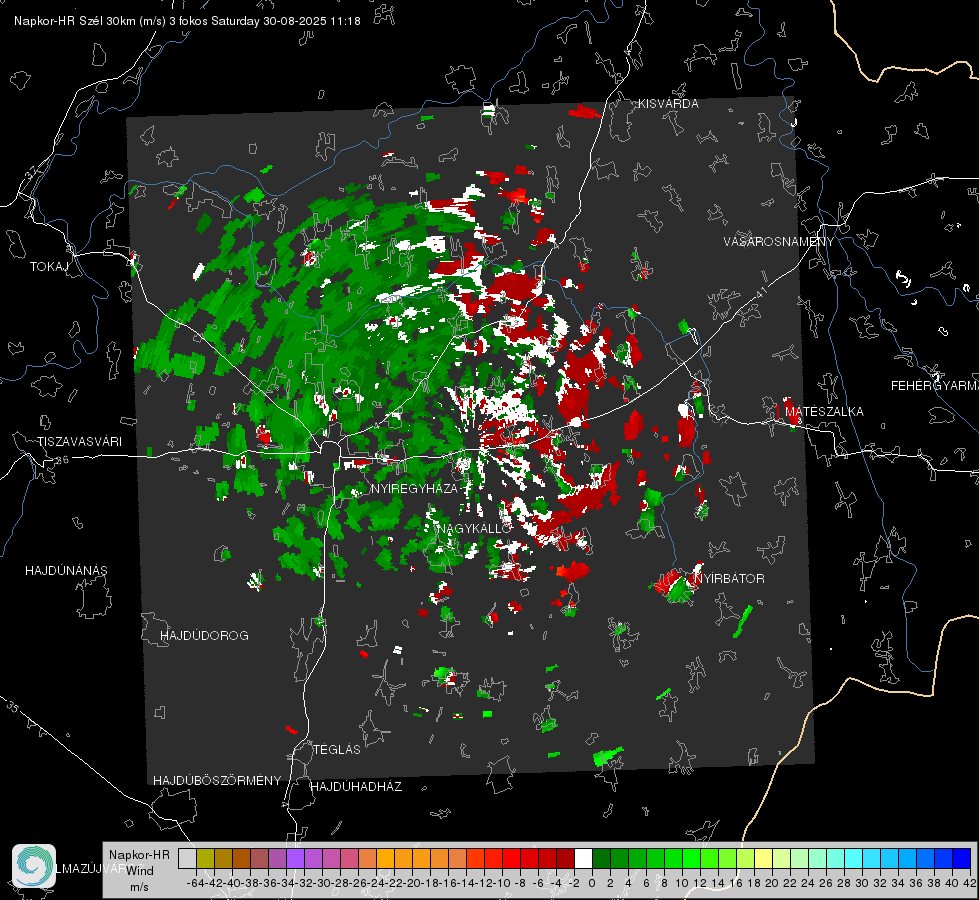Click road number 36 near Tiszavasvári

click(x=62, y=460)
